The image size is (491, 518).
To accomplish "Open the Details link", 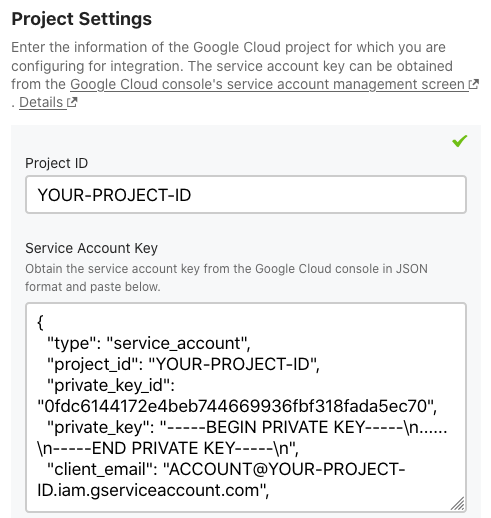I will [41, 102].
